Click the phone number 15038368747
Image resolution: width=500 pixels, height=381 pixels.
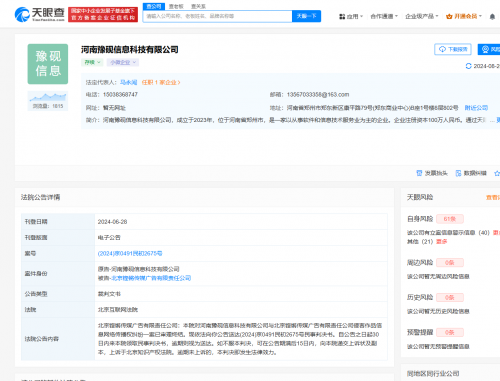click(120, 95)
